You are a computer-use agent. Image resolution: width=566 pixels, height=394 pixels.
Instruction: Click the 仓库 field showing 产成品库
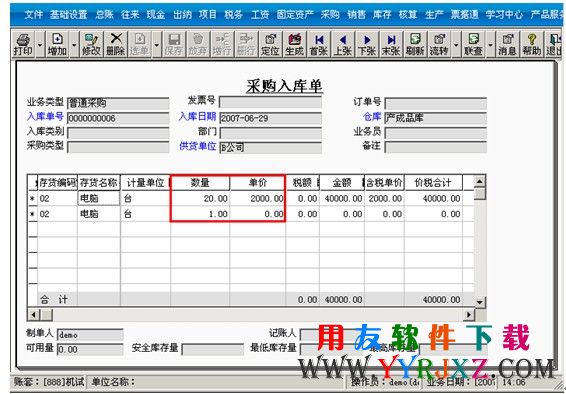tap(435, 118)
